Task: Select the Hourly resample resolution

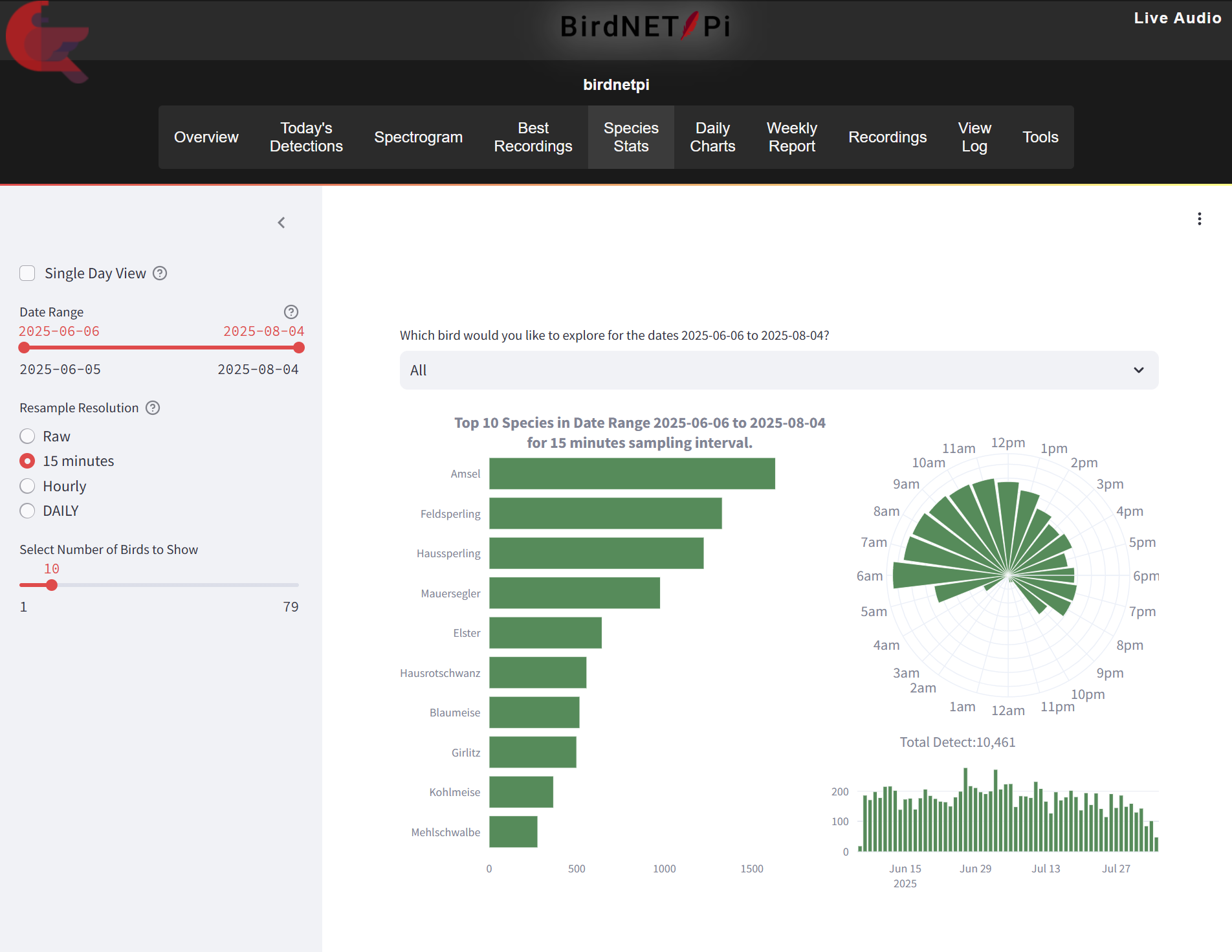Action: [x=27, y=486]
